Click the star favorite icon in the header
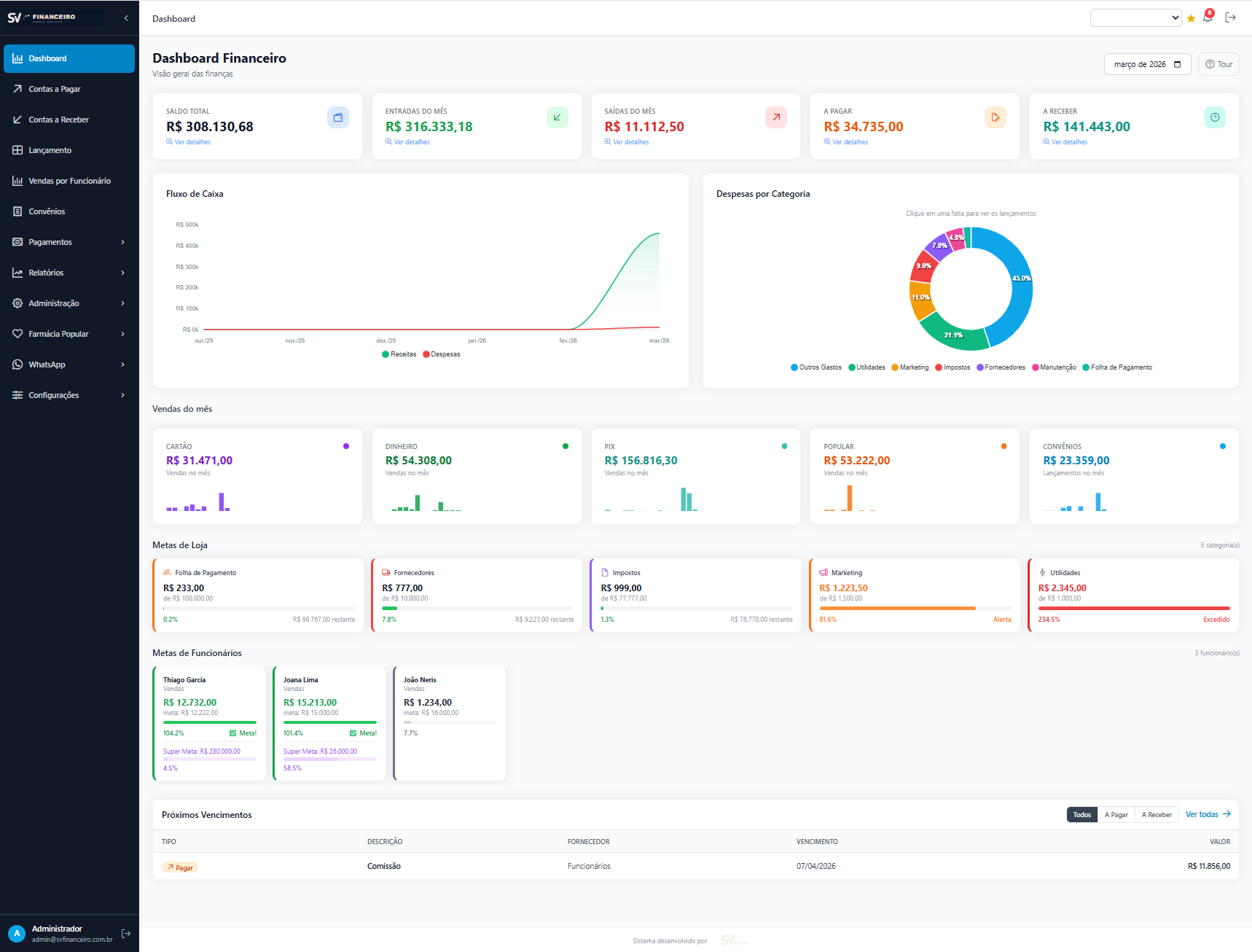This screenshot has height=952, width=1252. 1191,17
